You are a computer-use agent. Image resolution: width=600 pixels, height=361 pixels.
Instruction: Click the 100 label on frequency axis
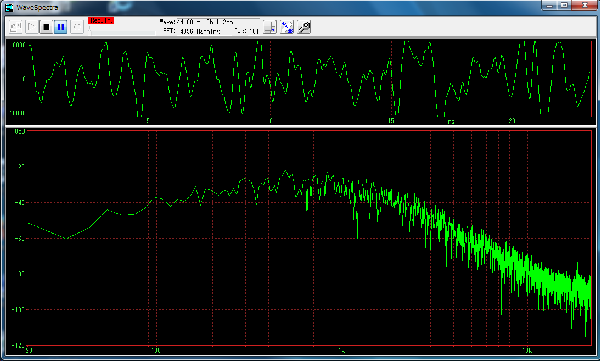tap(156, 350)
